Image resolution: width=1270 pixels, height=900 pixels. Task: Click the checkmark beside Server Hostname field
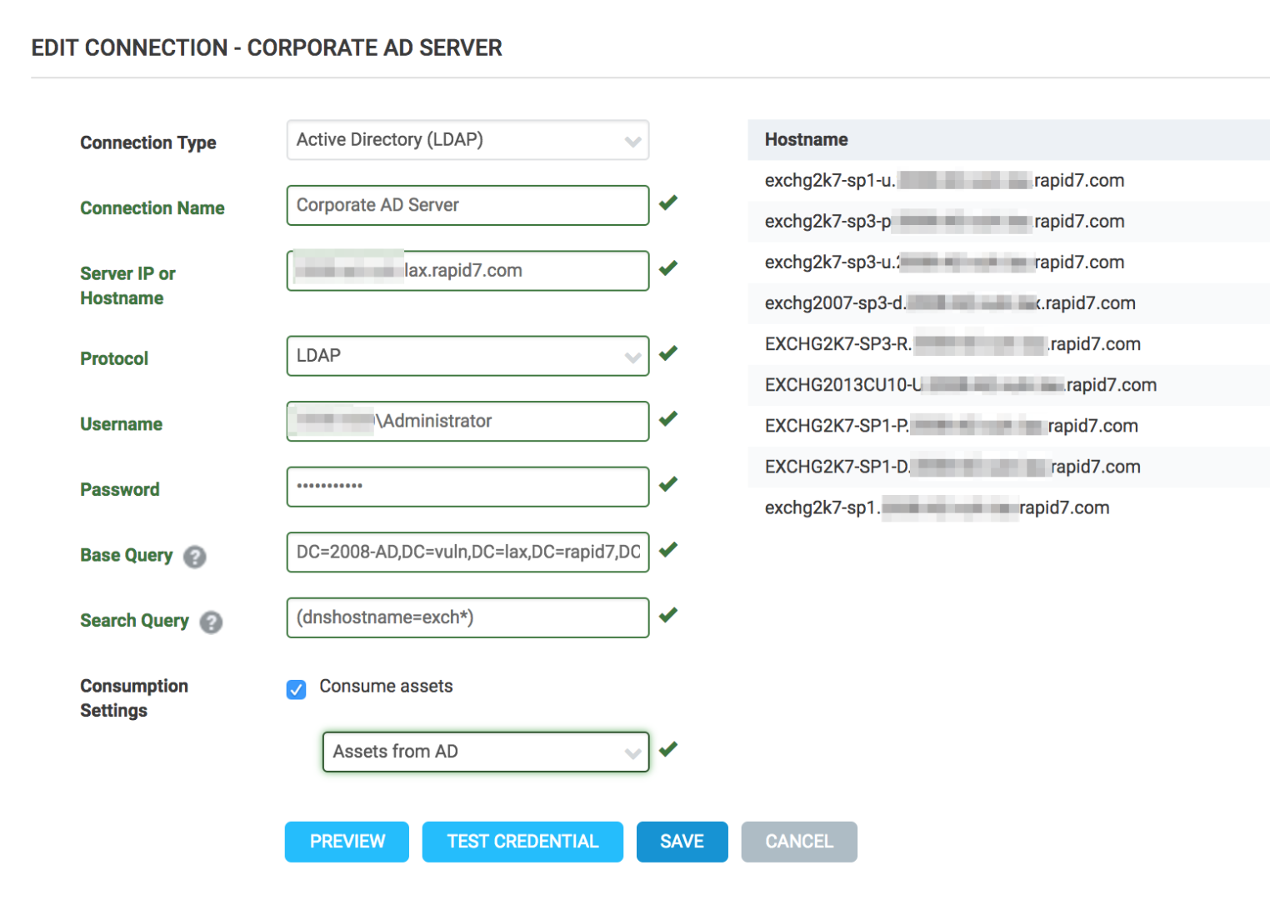(669, 268)
